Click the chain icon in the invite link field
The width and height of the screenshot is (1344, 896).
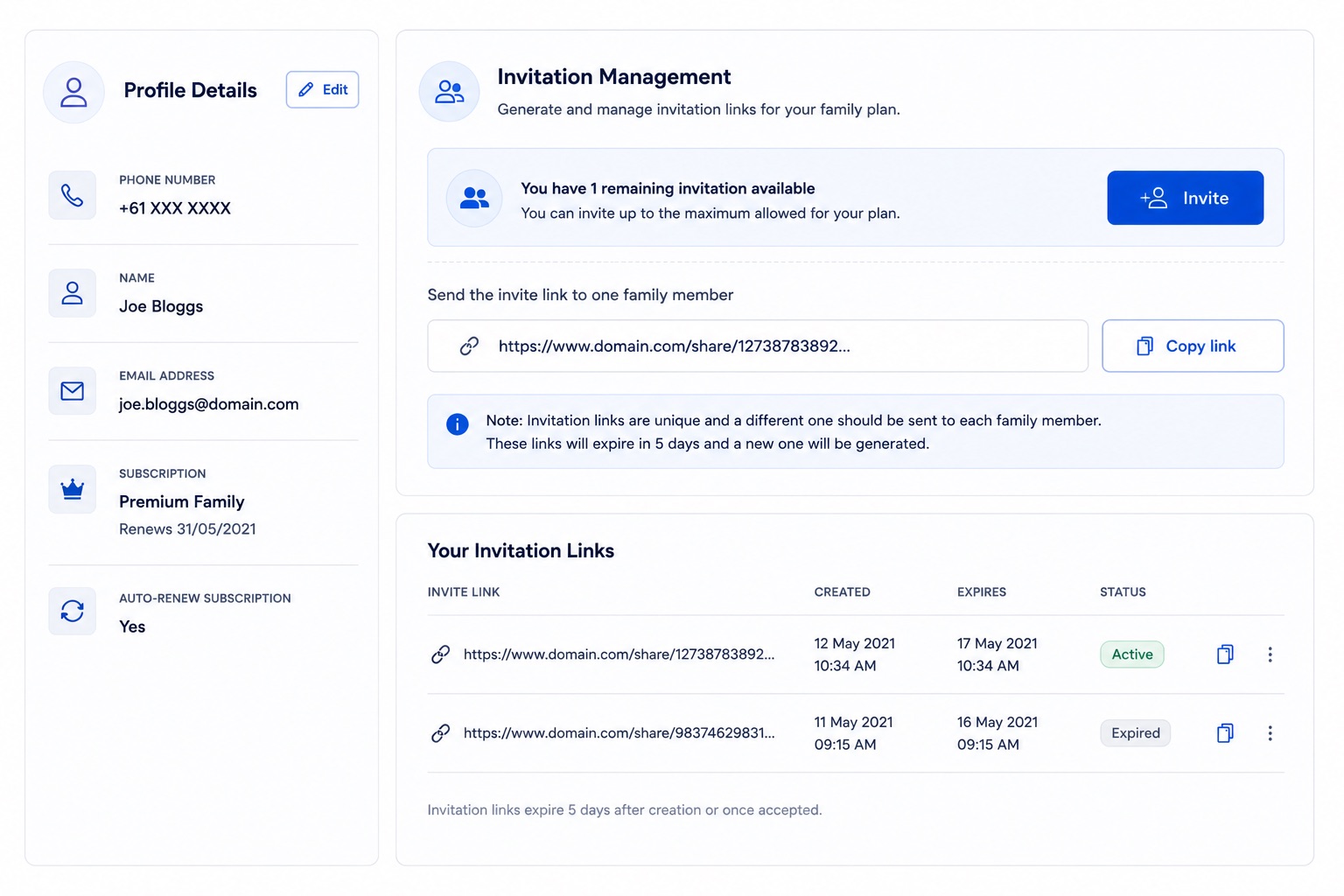pyautogui.click(x=470, y=346)
